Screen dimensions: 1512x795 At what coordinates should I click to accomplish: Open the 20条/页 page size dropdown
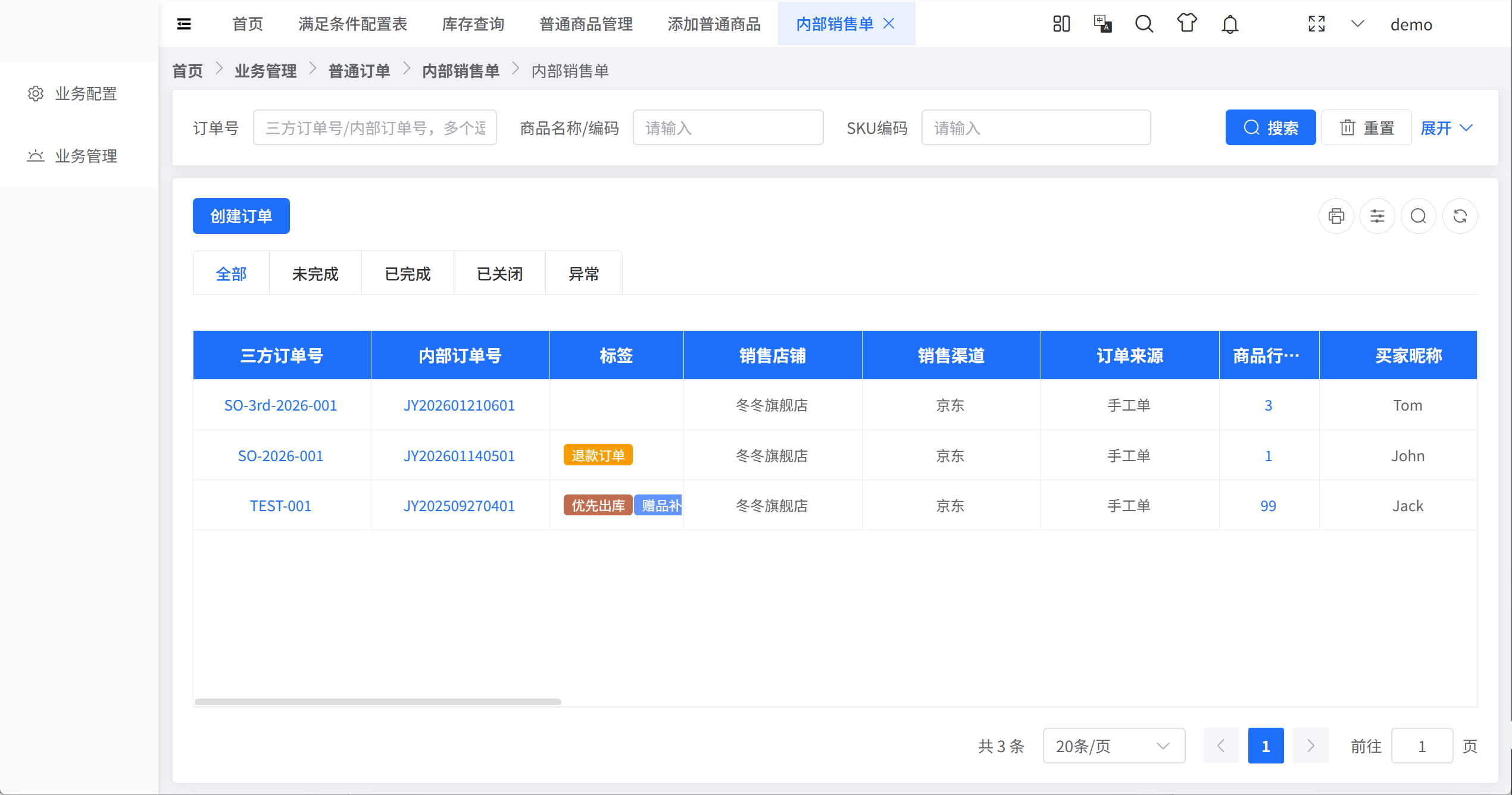[1113, 746]
